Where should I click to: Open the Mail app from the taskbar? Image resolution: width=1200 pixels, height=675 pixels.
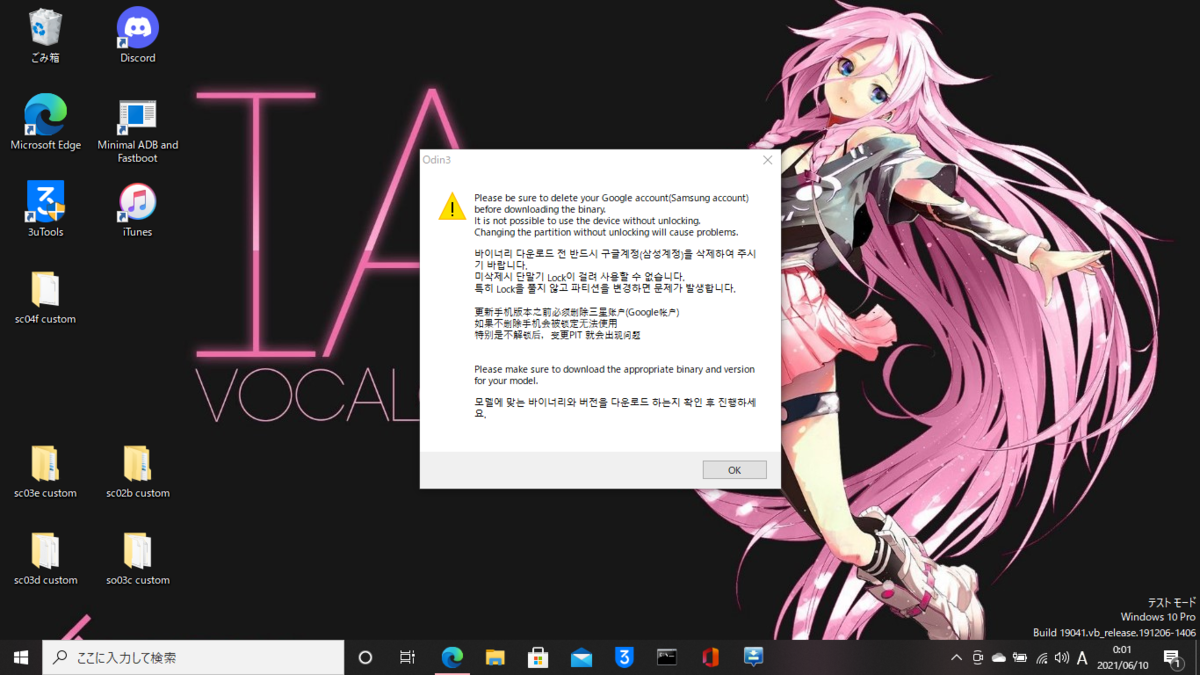581,657
